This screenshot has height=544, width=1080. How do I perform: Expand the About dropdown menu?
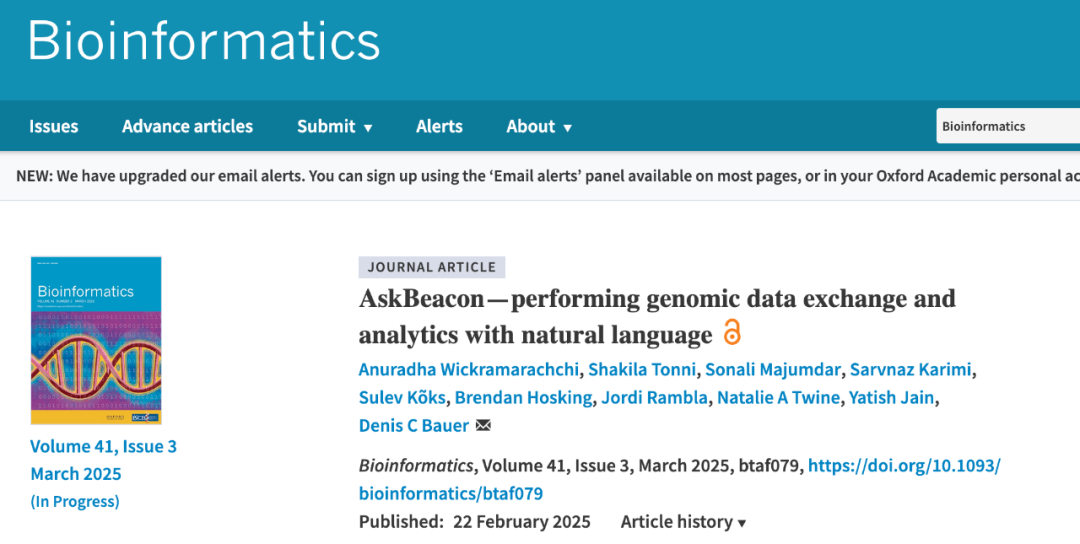pyautogui.click(x=539, y=126)
